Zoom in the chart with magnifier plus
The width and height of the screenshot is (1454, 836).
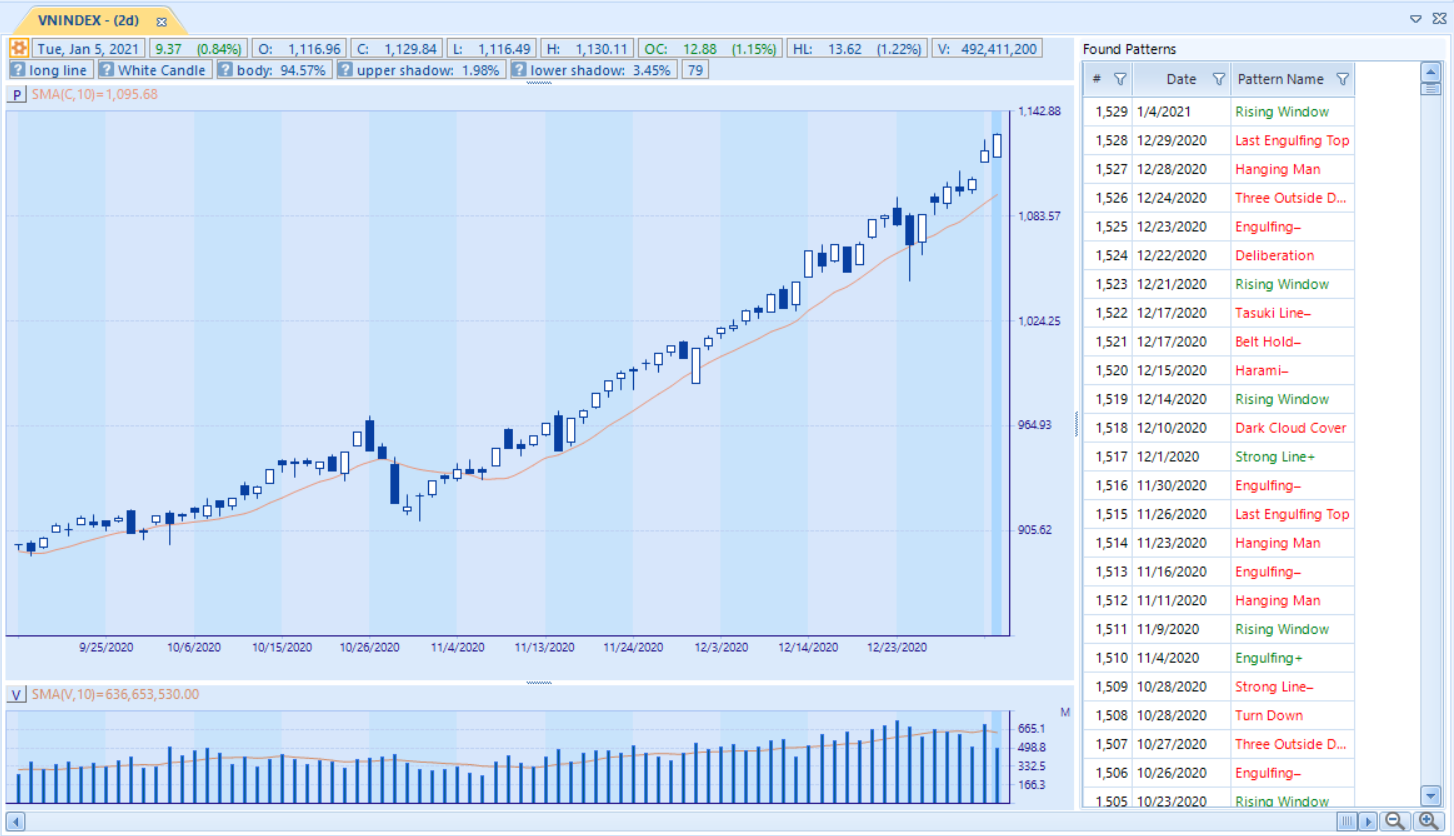coord(1429,821)
